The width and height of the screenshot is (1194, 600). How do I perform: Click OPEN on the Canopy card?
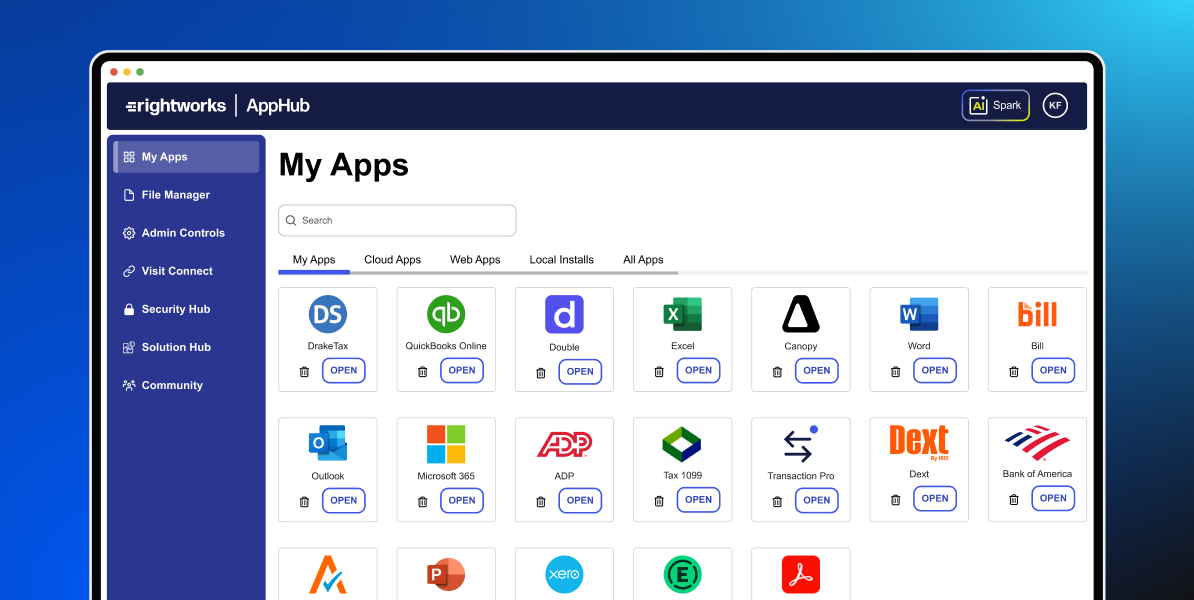(x=817, y=371)
